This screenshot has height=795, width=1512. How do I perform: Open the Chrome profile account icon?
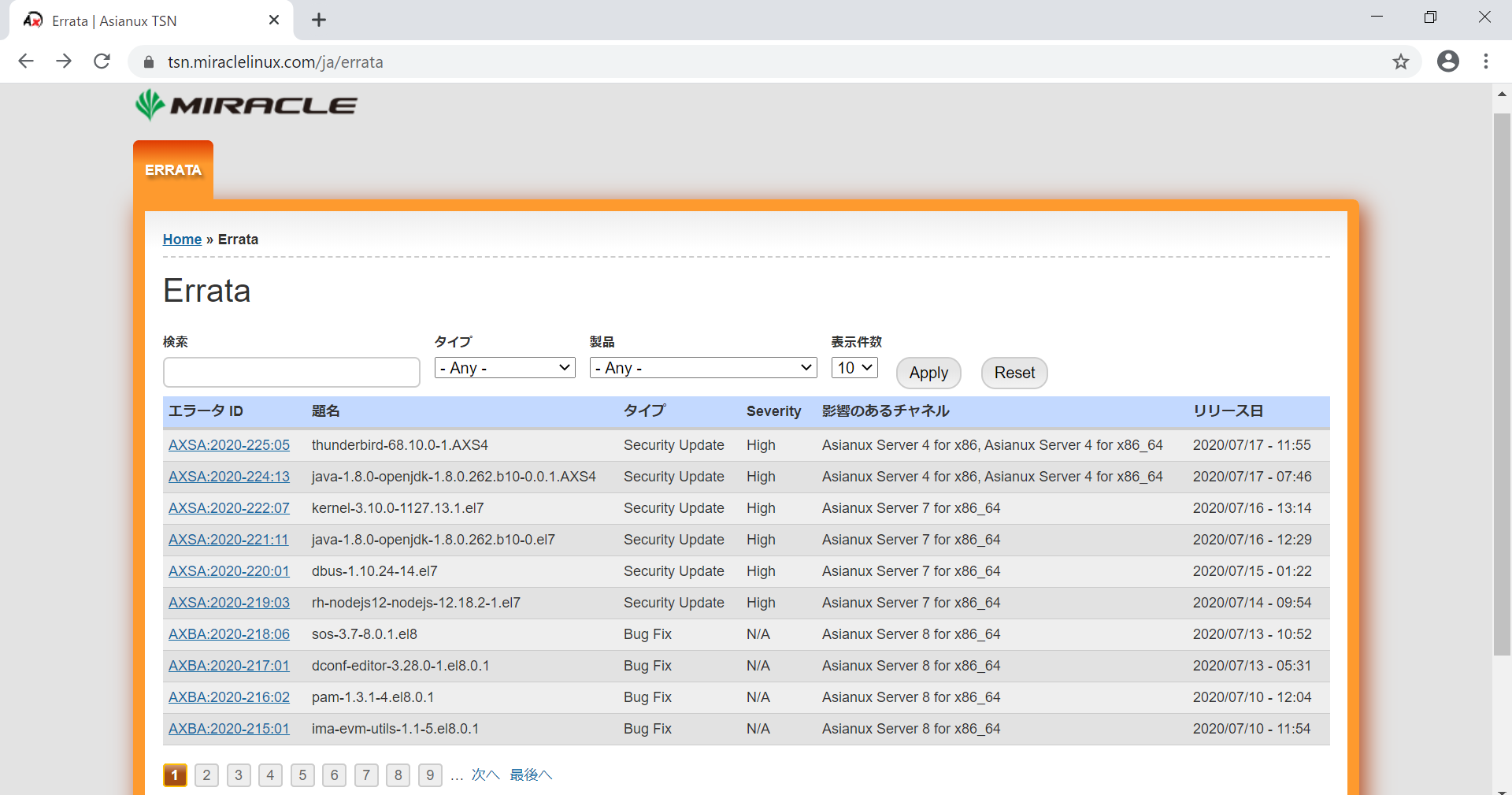pyautogui.click(x=1447, y=61)
